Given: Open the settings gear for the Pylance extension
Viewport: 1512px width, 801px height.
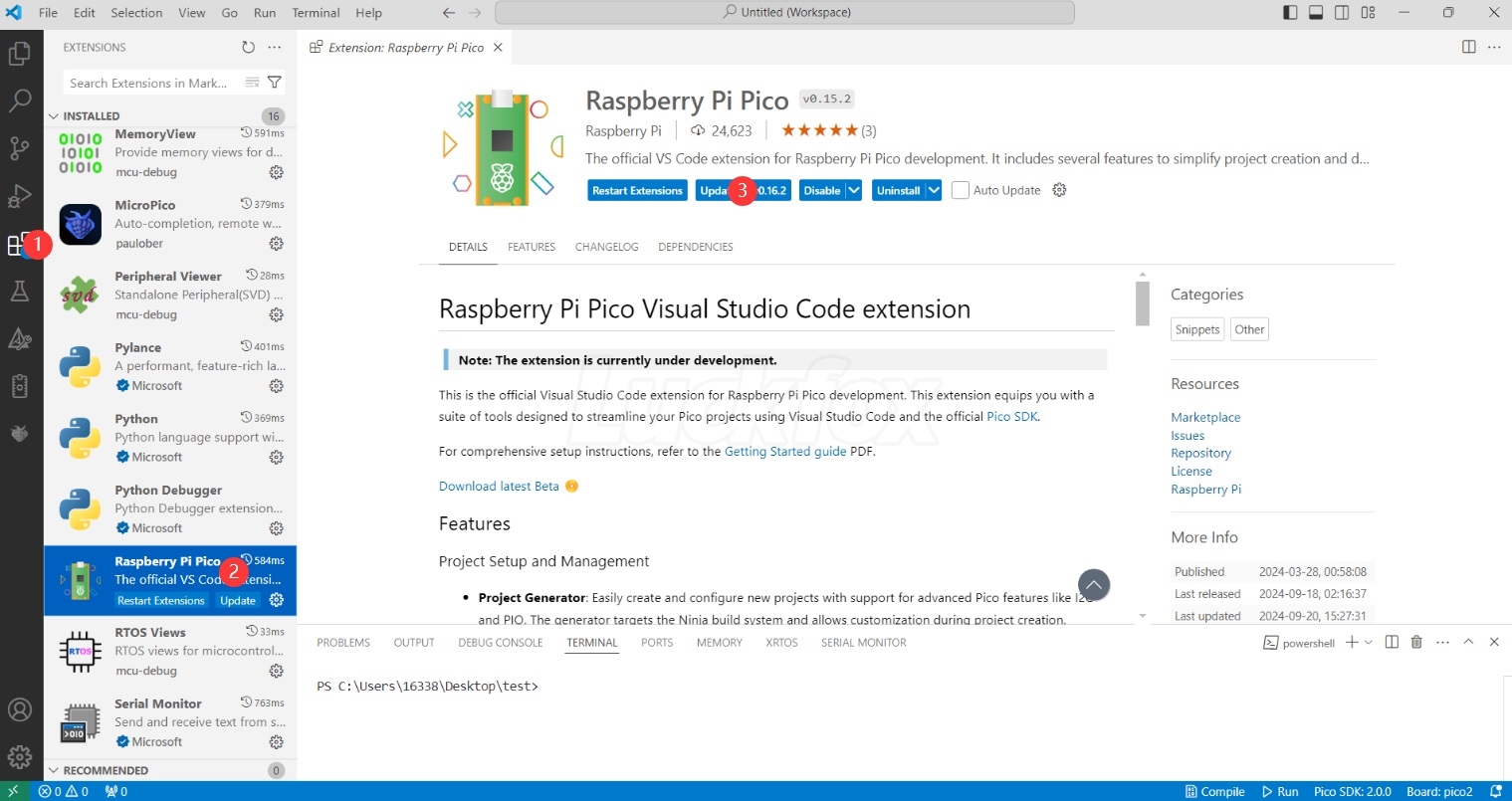Looking at the screenshot, I should pos(276,386).
